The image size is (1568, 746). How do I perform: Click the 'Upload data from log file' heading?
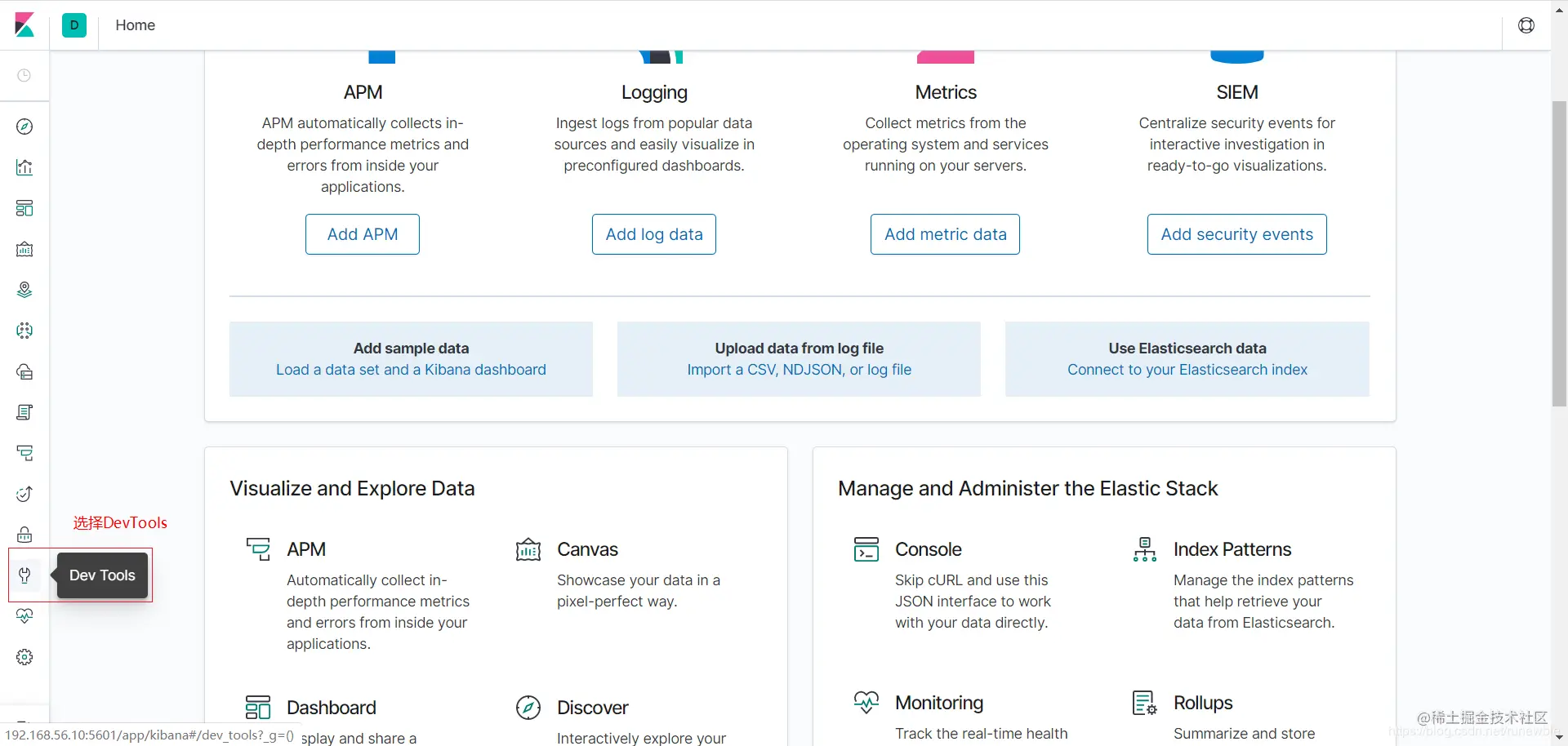(799, 349)
